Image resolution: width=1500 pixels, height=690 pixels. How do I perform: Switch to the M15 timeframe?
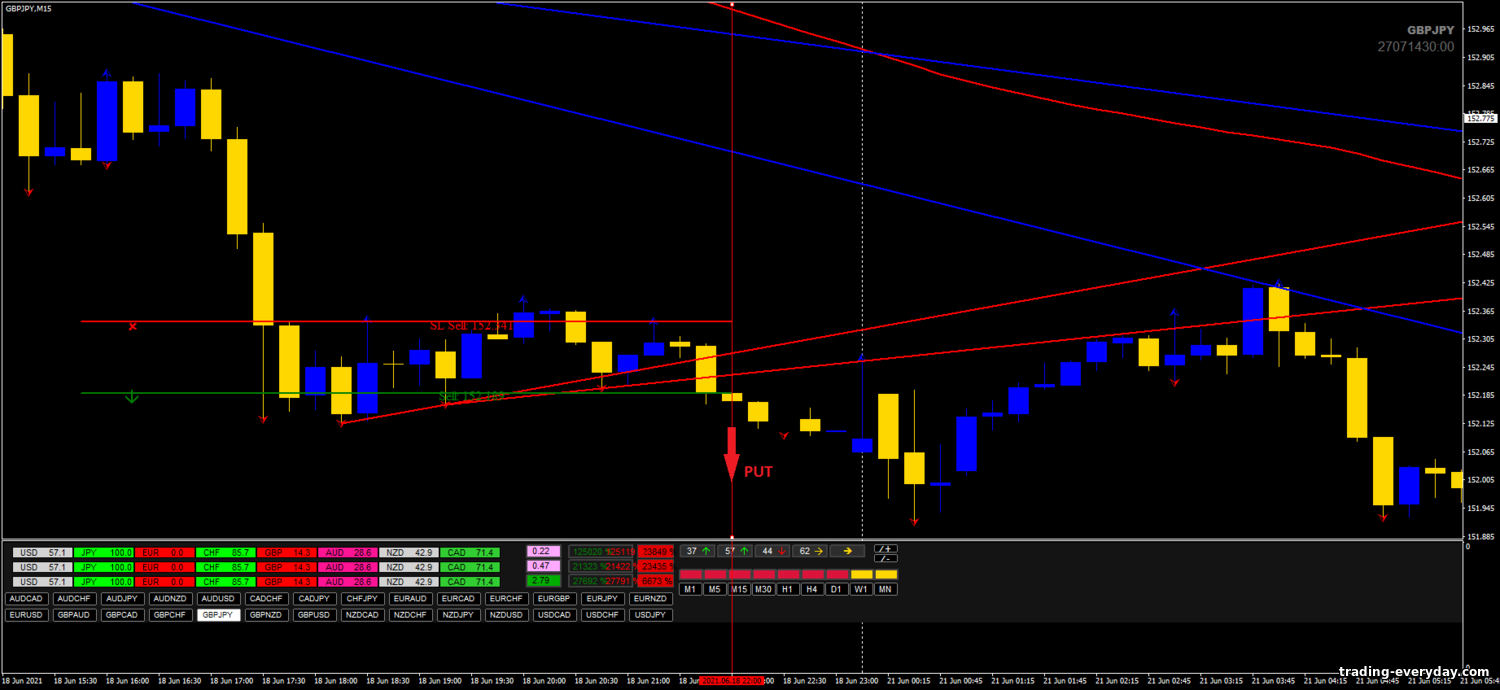(x=739, y=589)
